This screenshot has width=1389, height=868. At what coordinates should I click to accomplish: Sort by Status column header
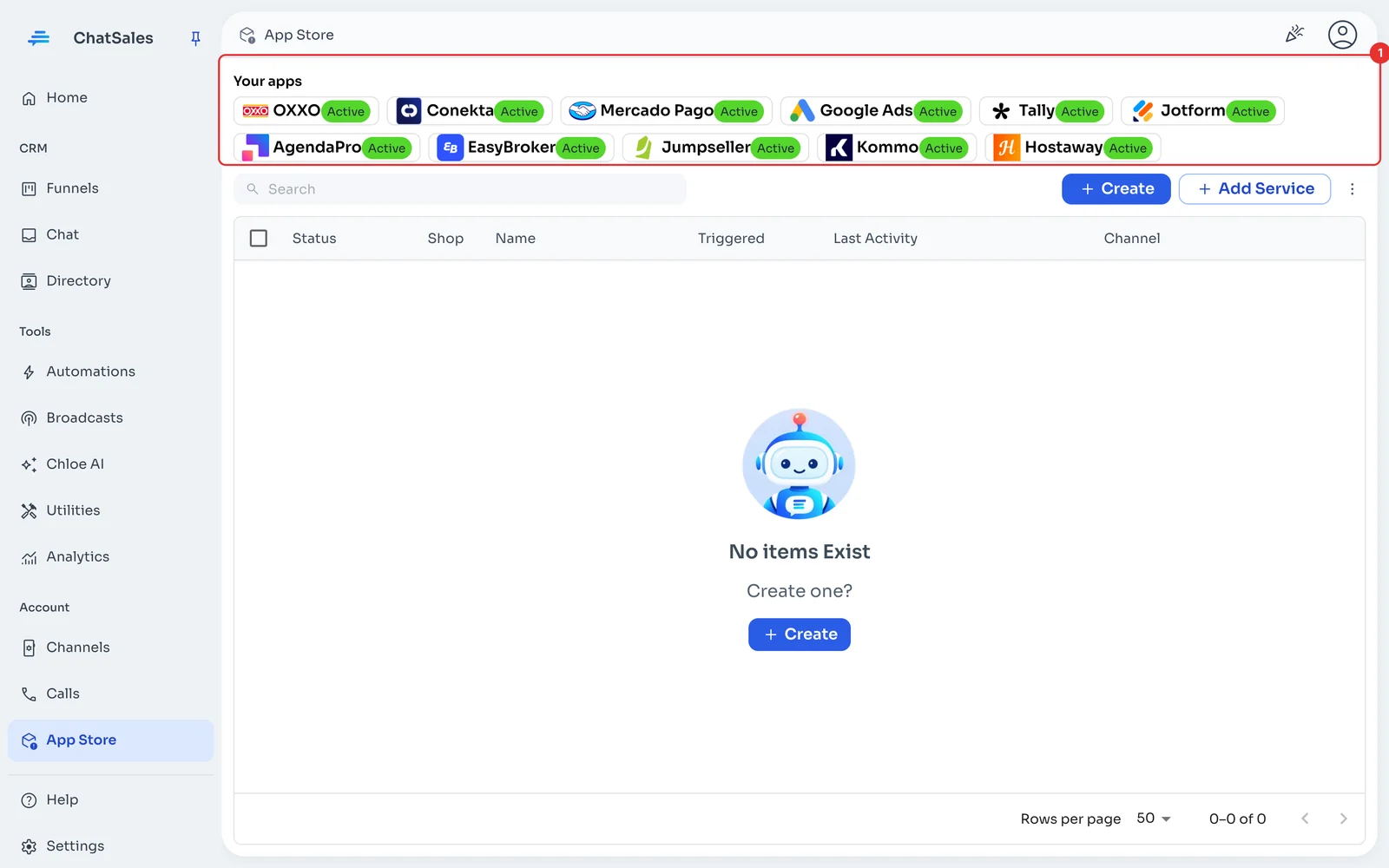[314, 239]
